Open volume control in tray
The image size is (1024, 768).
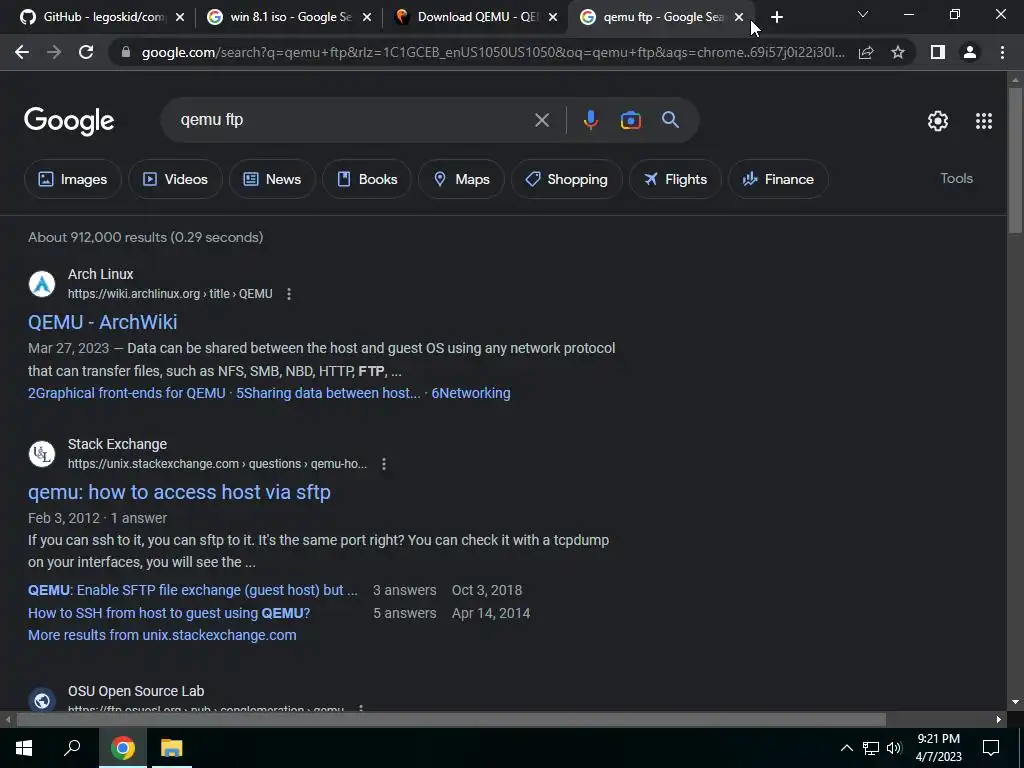894,748
